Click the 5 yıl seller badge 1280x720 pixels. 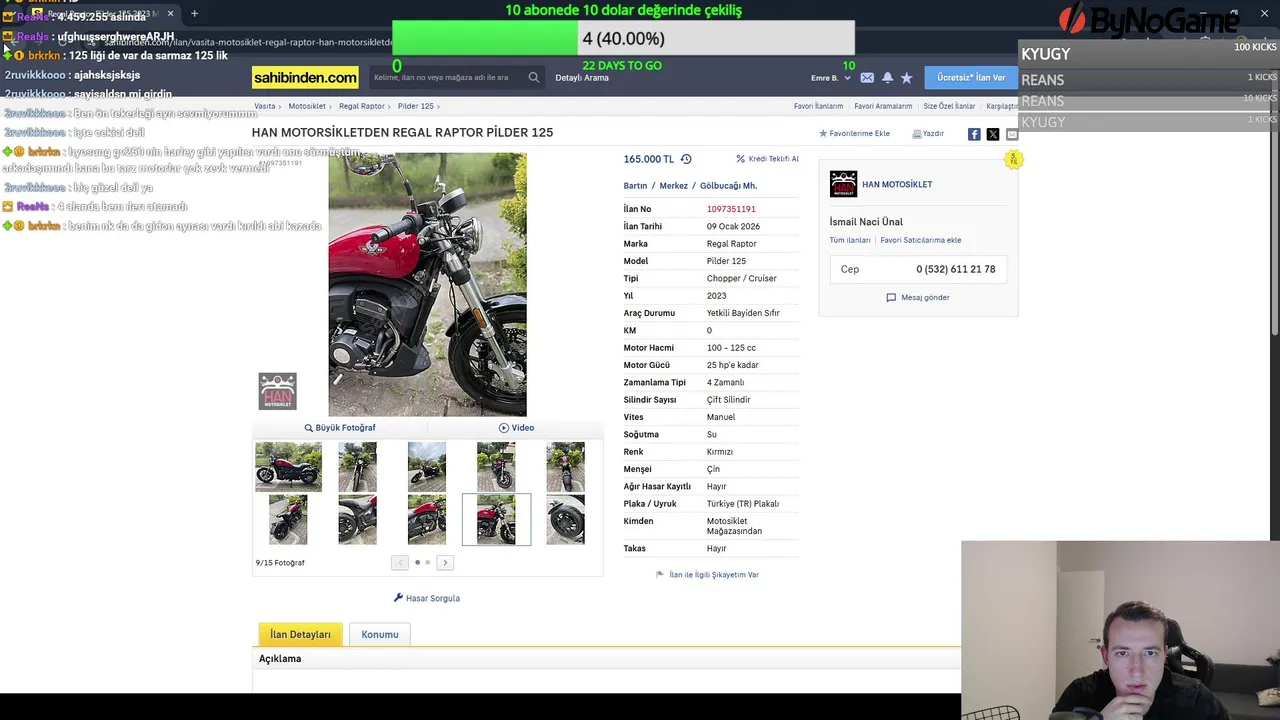1013,159
